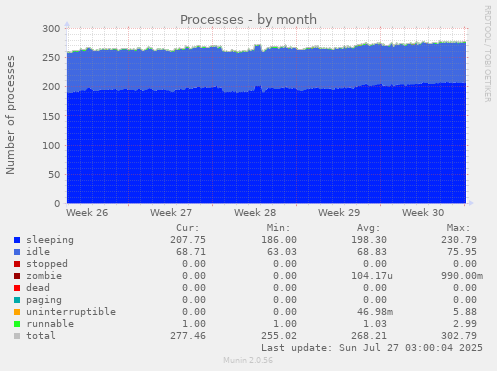
Task: Select the 'runnable' legend label
Action: pos(50,324)
